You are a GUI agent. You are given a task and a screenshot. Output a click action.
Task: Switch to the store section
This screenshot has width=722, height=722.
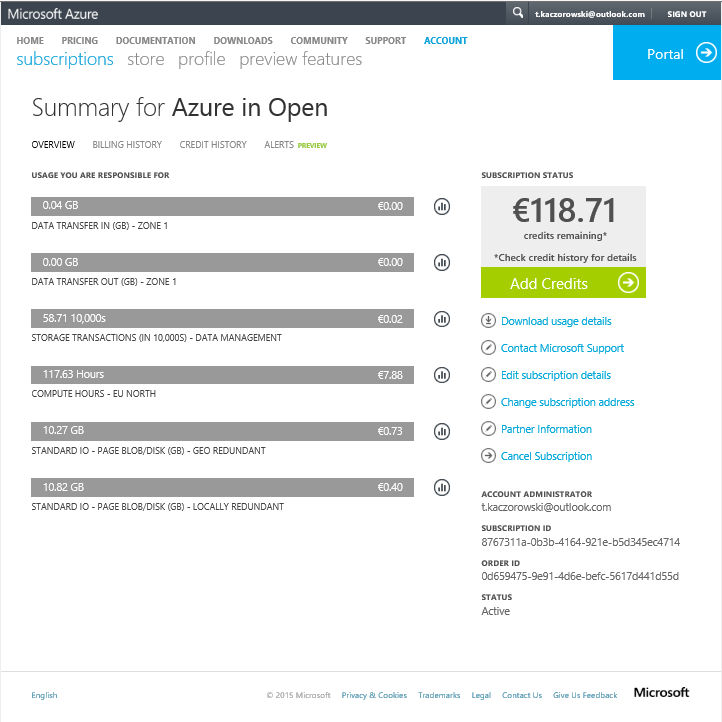146,59
